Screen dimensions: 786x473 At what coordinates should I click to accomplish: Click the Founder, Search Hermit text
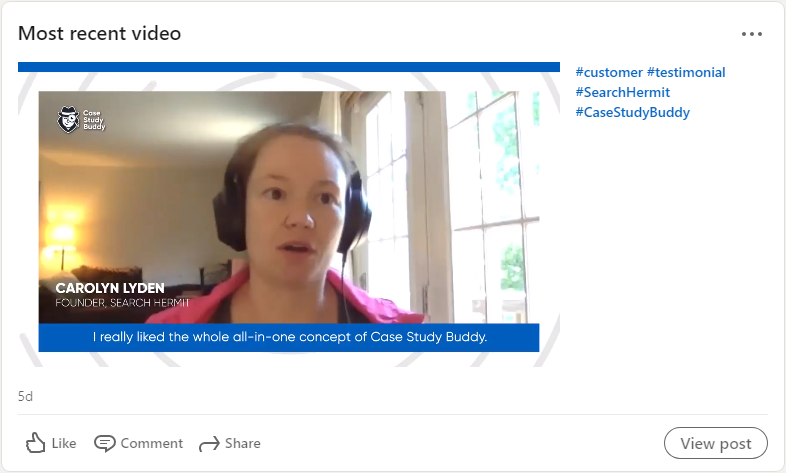pos(123,303)
